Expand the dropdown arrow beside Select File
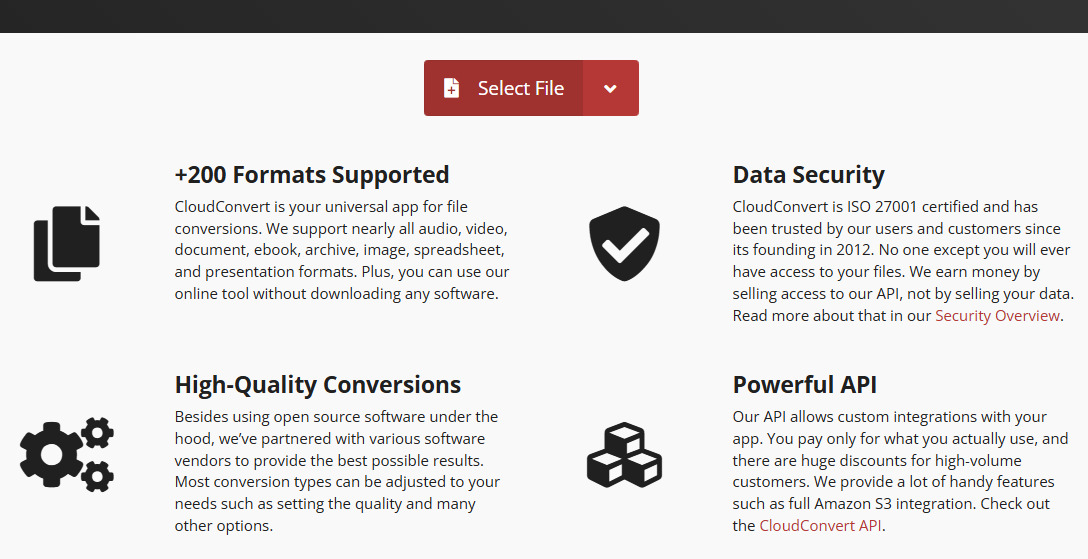The image size is (1088, 559). 610,88
